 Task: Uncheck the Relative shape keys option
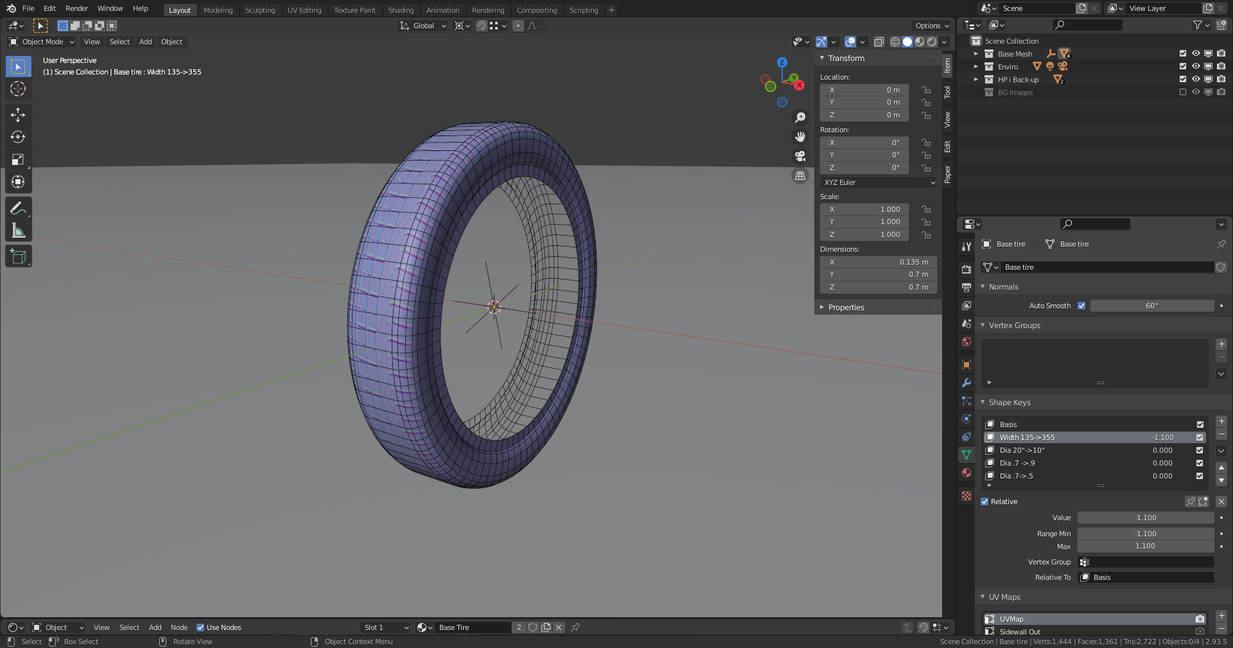coord(985,502)
